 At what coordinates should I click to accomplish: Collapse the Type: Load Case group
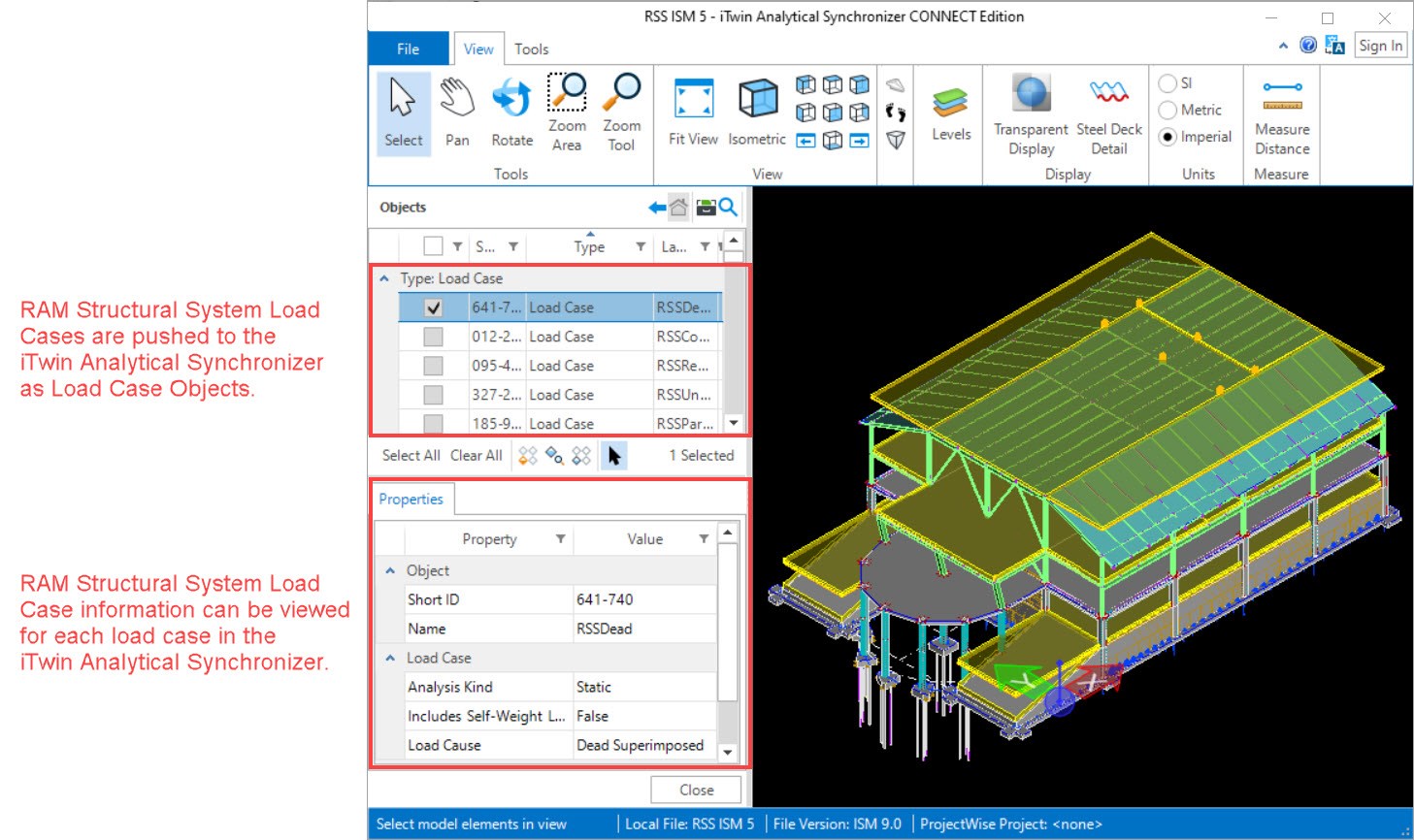click(384, 278)
